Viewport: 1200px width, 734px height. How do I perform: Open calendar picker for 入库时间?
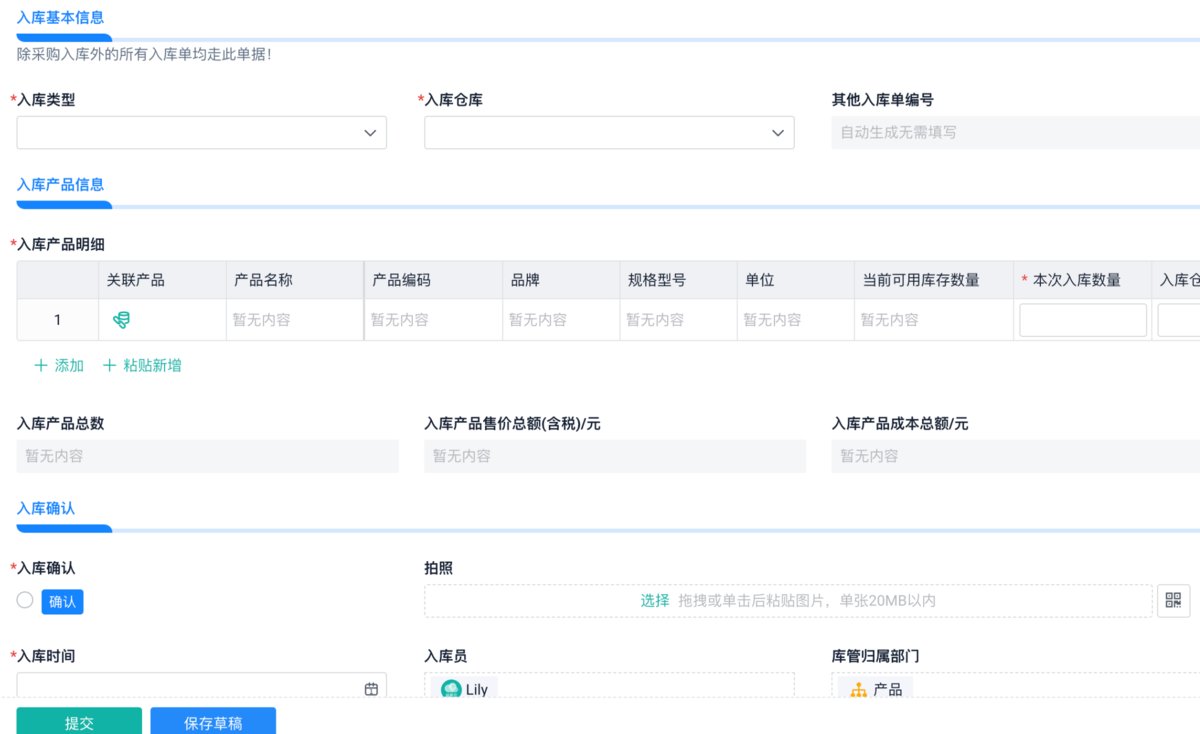(371, 689)
